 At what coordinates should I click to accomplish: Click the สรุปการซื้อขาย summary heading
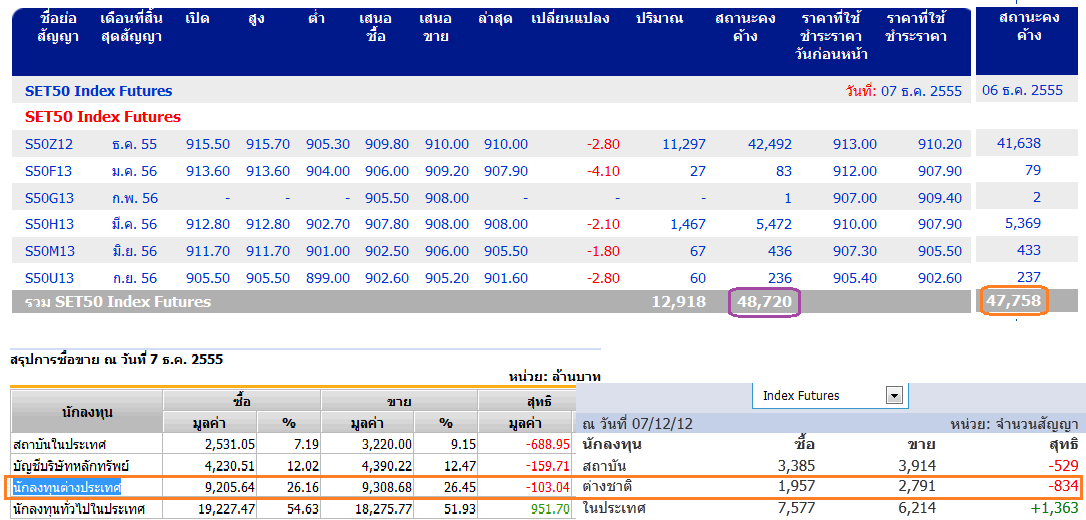(x=117, y=359)
